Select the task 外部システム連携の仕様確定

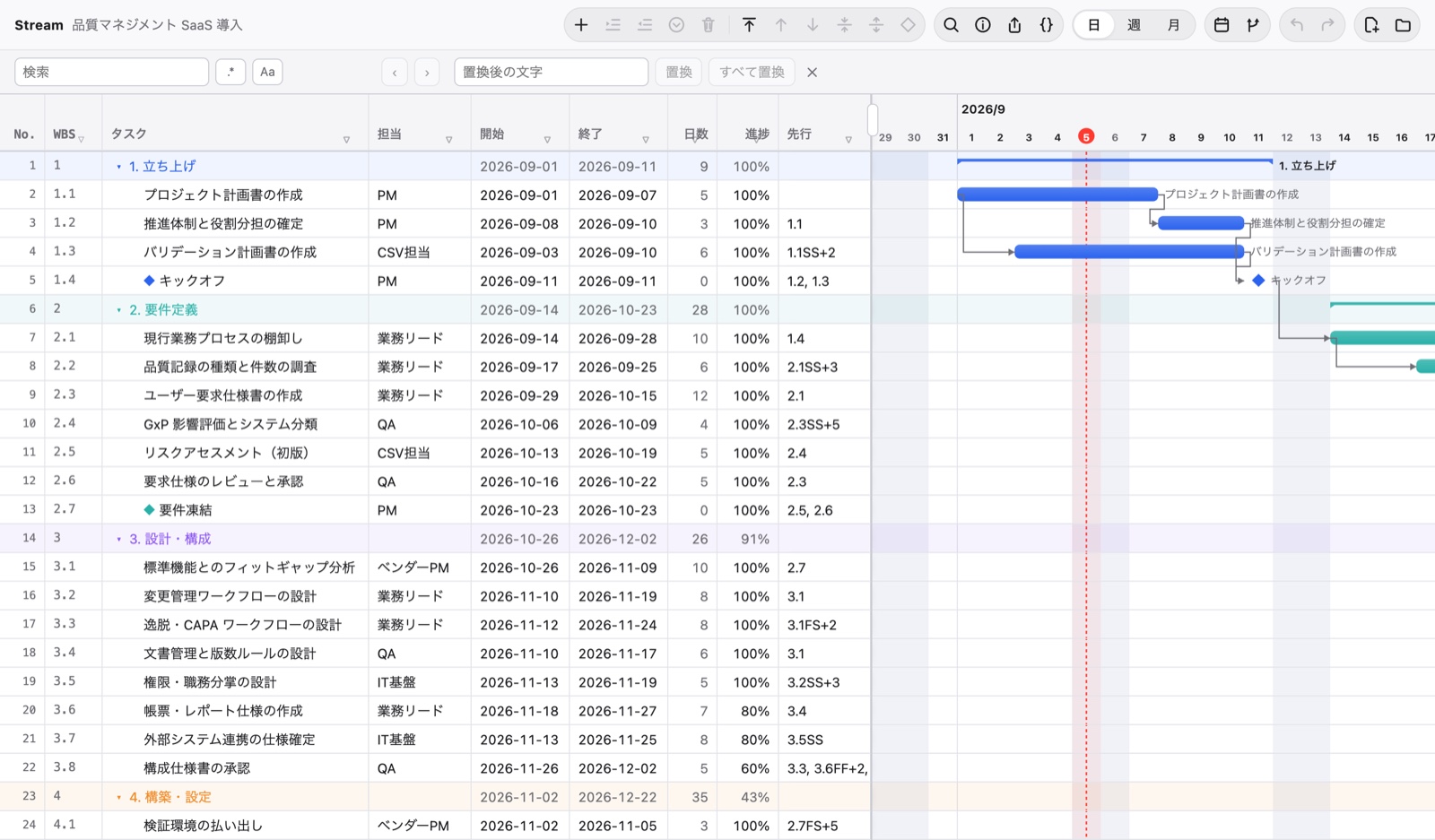[x=230, y=740]
